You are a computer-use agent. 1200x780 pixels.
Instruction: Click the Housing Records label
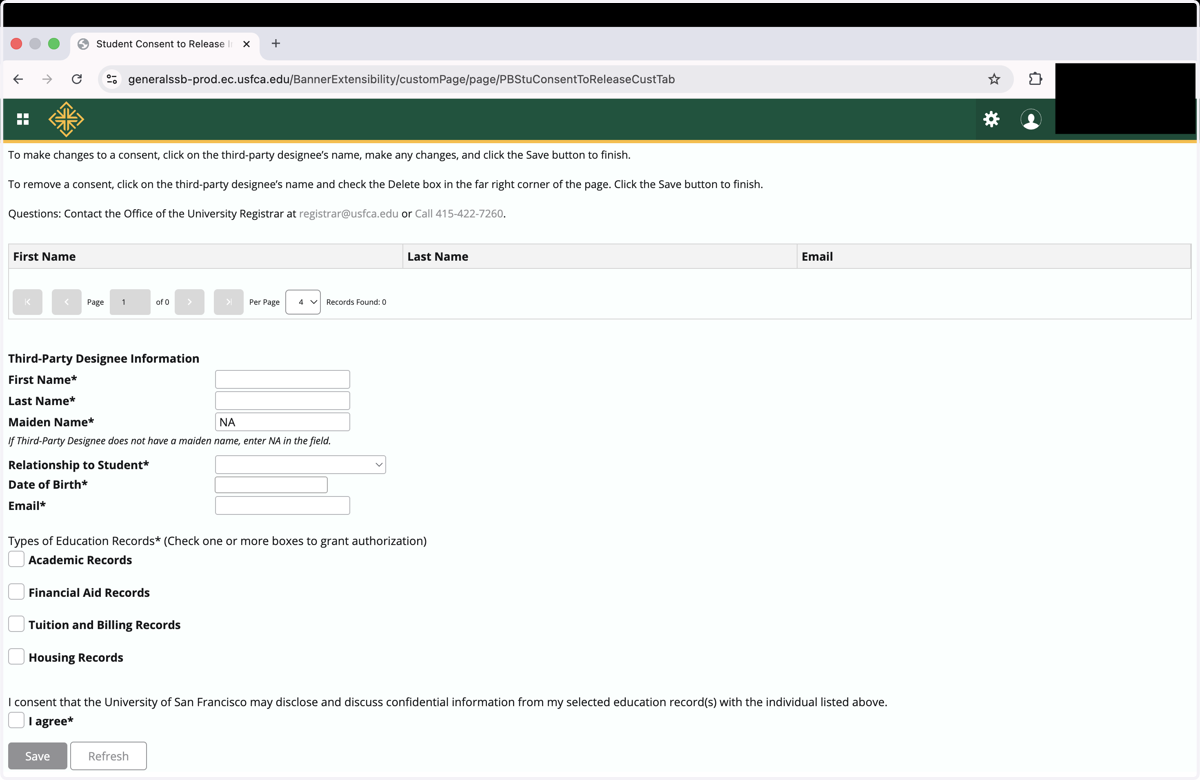76,657
